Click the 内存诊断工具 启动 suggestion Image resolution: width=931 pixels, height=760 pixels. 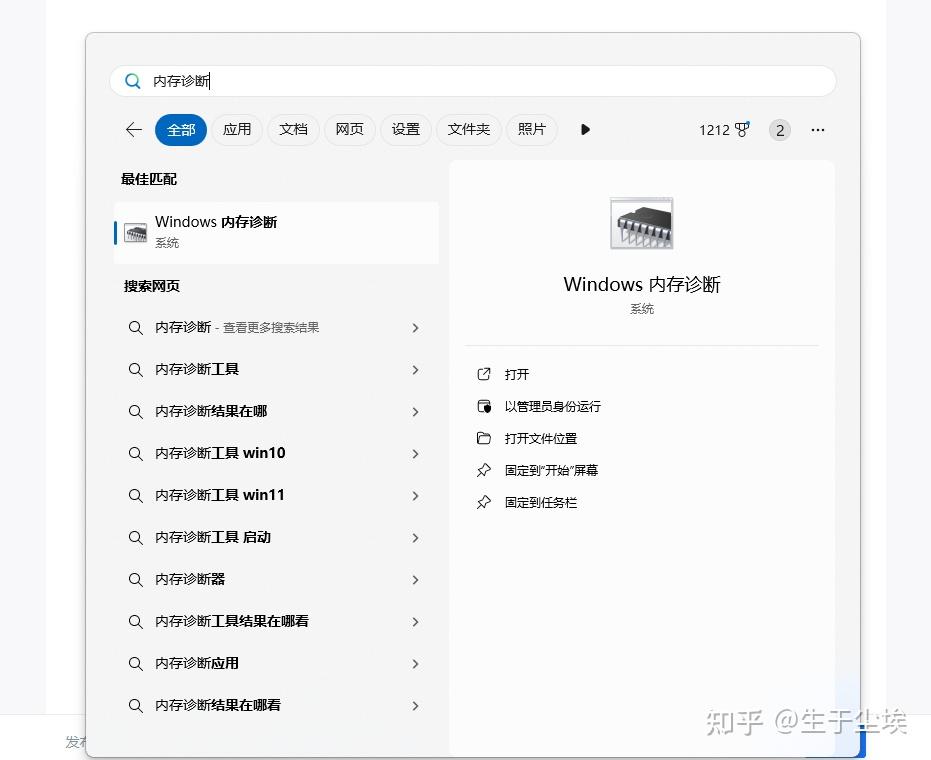(277, 538)
